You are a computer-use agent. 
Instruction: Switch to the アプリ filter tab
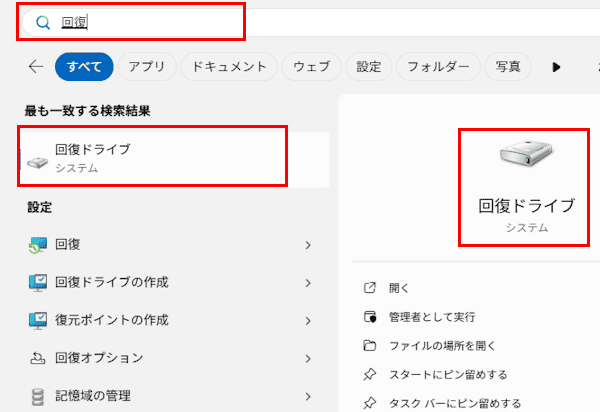pos(147,67)
